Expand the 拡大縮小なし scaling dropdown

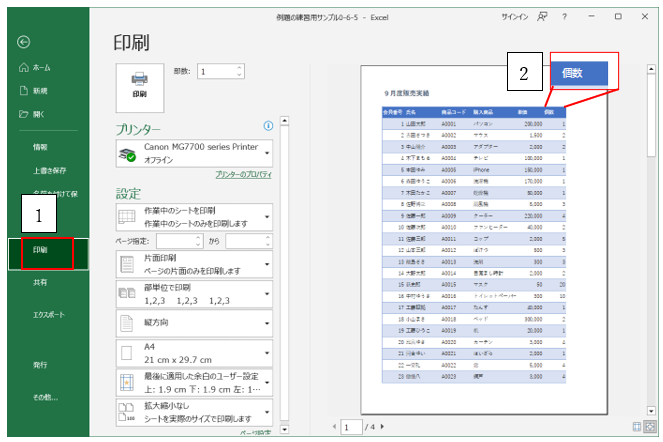[x=195, y=413]
